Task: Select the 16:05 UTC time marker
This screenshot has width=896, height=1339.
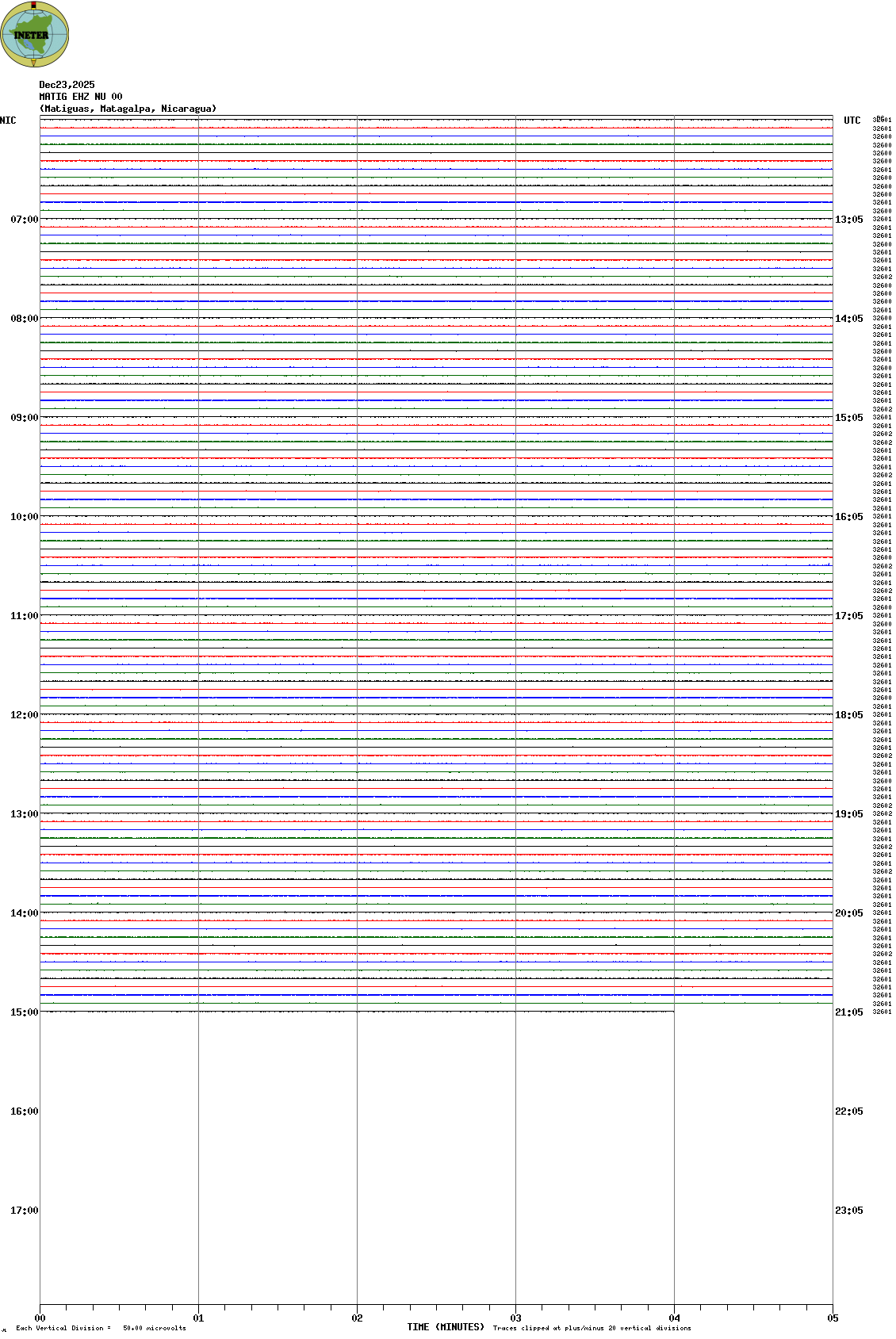Action: point(848,517)
